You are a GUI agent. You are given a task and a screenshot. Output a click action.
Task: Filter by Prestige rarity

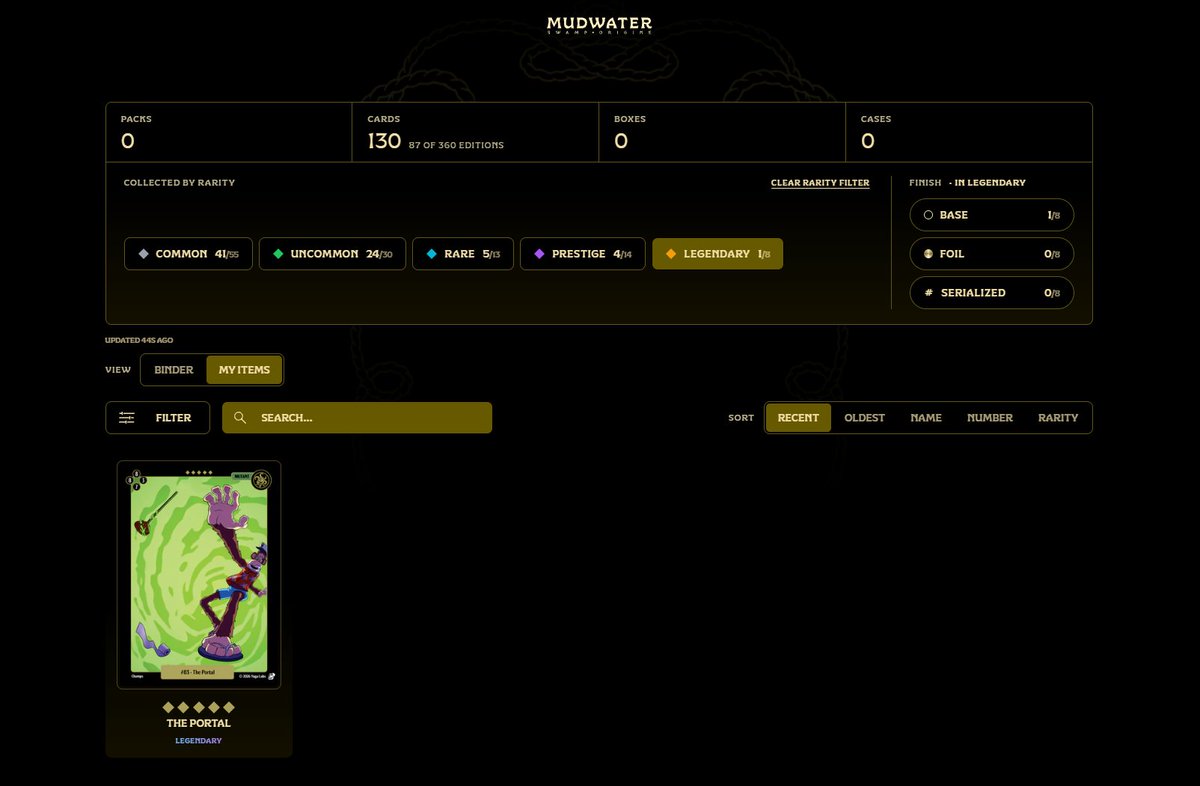click(x=582, y=254)
